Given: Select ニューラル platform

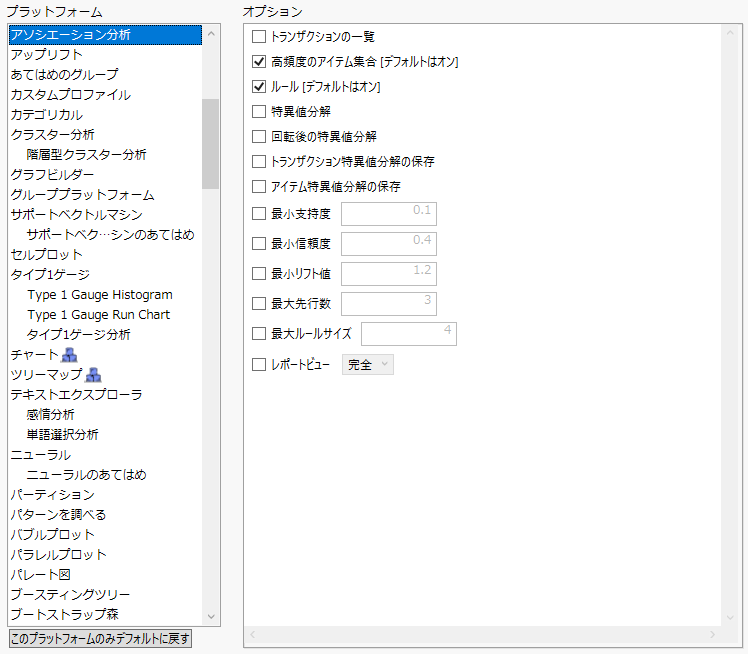Looking at the screenshot, I should pyautogui.click(x=105, y=455).
